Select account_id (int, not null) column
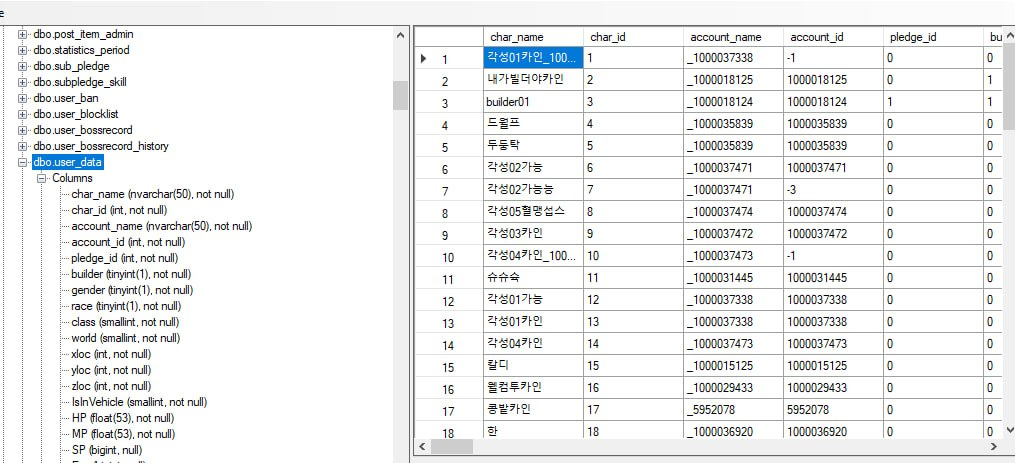This screenshot has height=463, width=1015. [128, 242]
